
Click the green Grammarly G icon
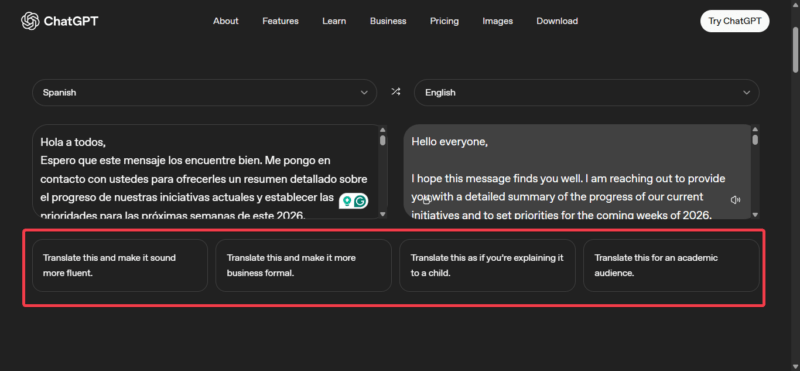pyautogui.click(x=361, y=201)
